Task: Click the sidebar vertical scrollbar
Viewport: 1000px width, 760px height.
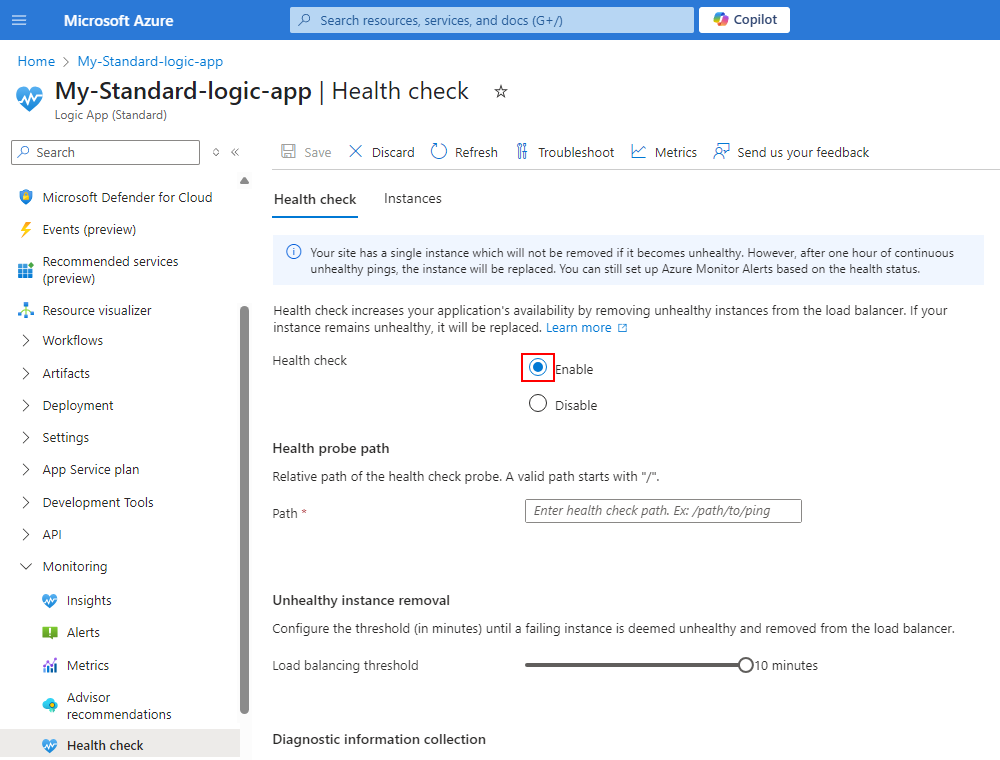Action: tap(244, 510)
